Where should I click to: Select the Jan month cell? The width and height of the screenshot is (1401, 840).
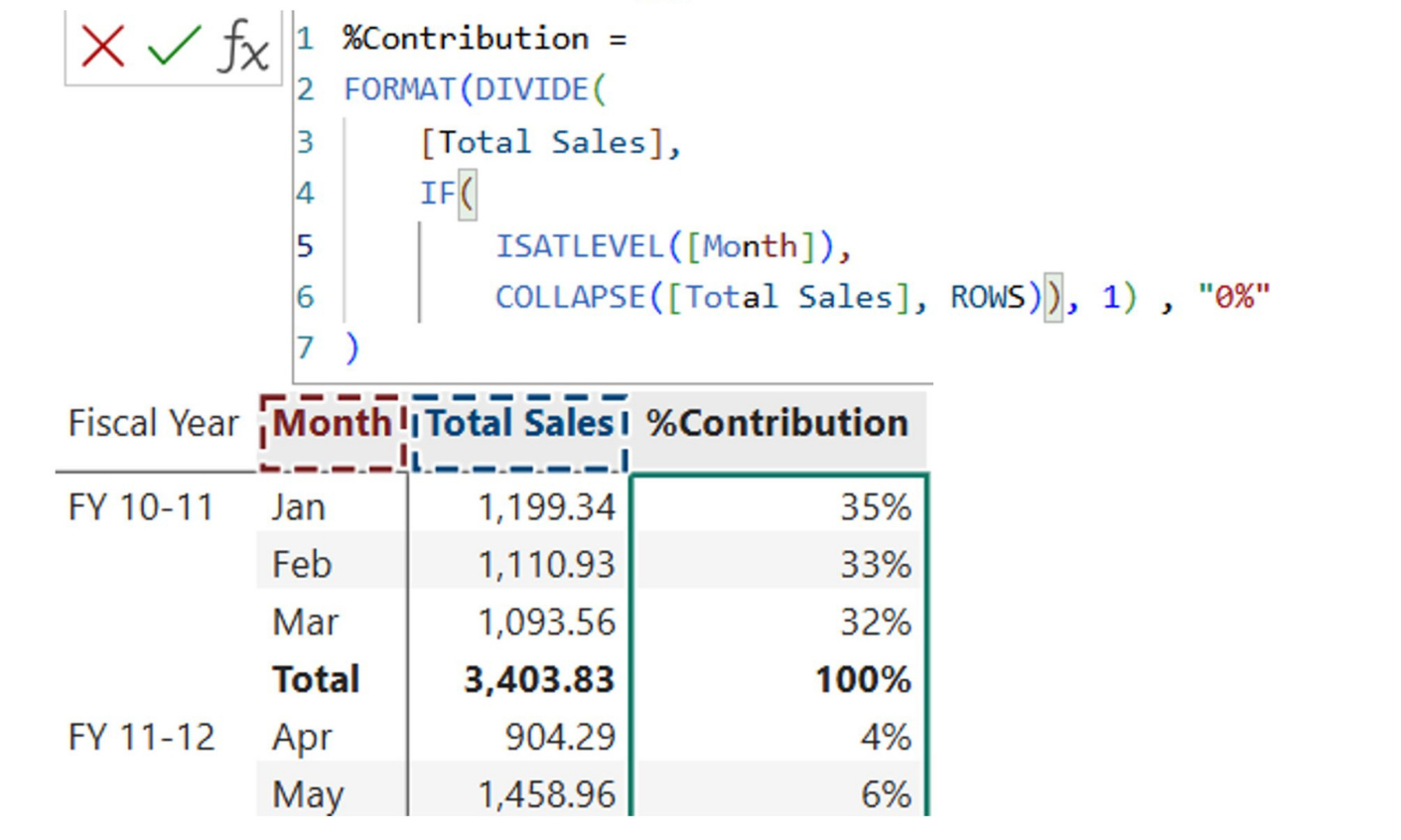coord(299,508)
